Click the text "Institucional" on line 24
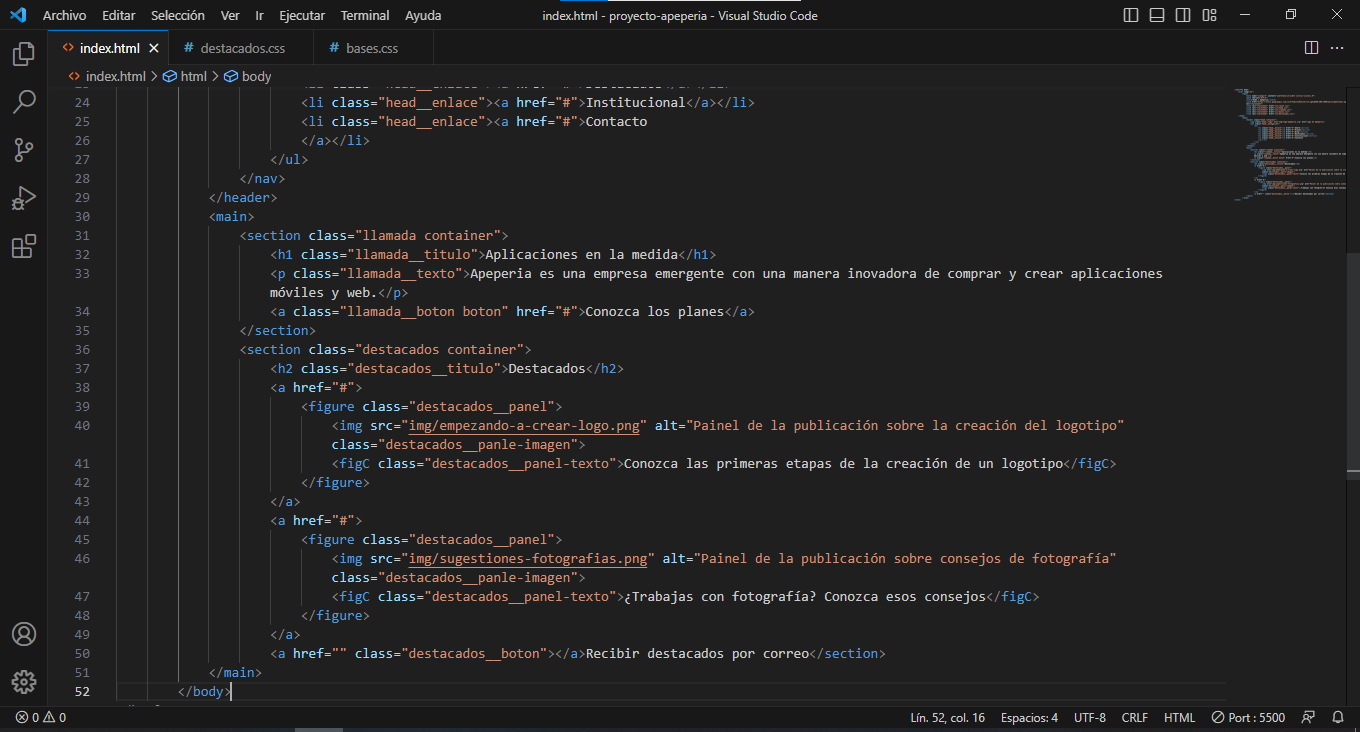 (636, 102)
